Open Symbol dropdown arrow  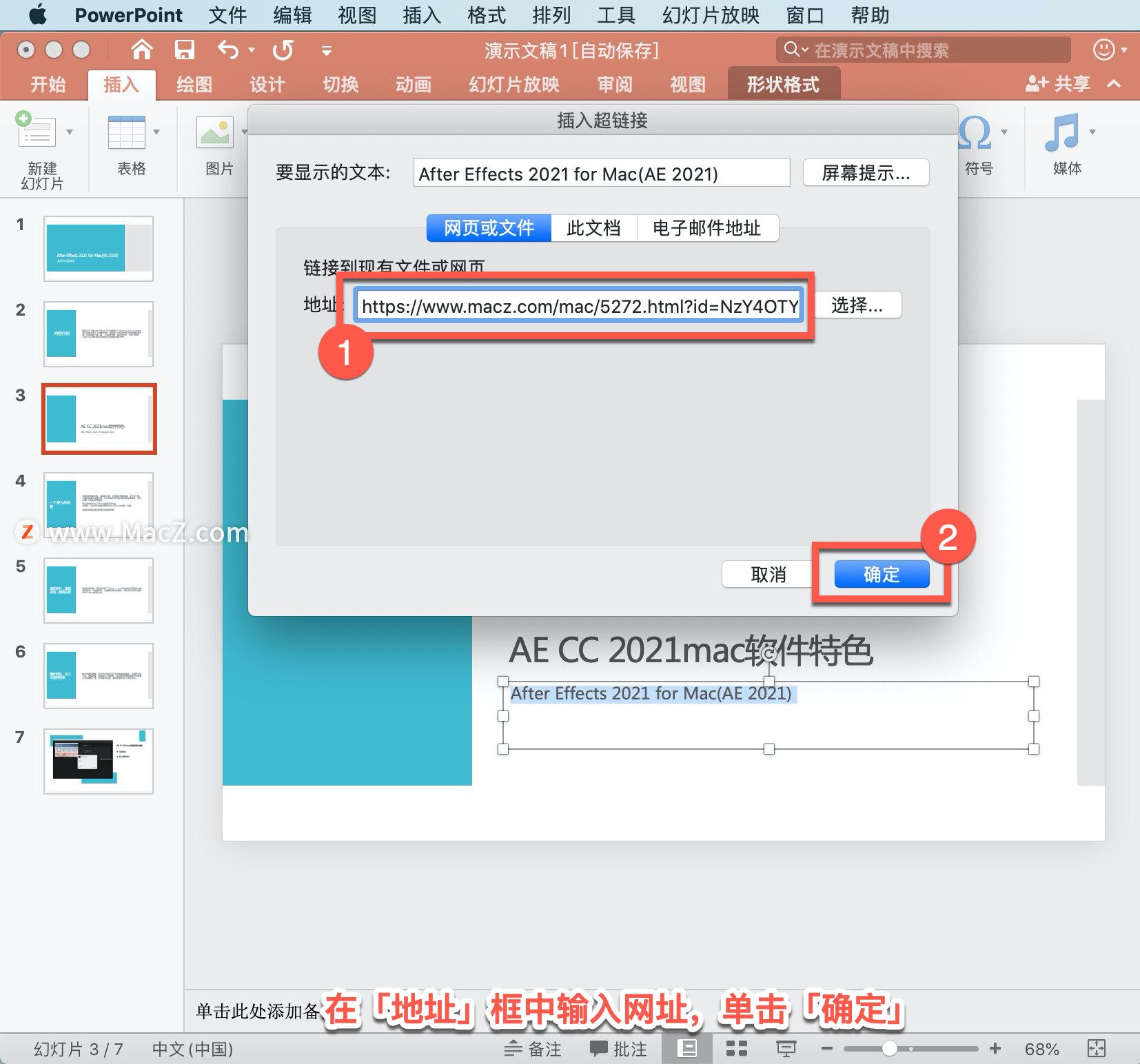1004,132
